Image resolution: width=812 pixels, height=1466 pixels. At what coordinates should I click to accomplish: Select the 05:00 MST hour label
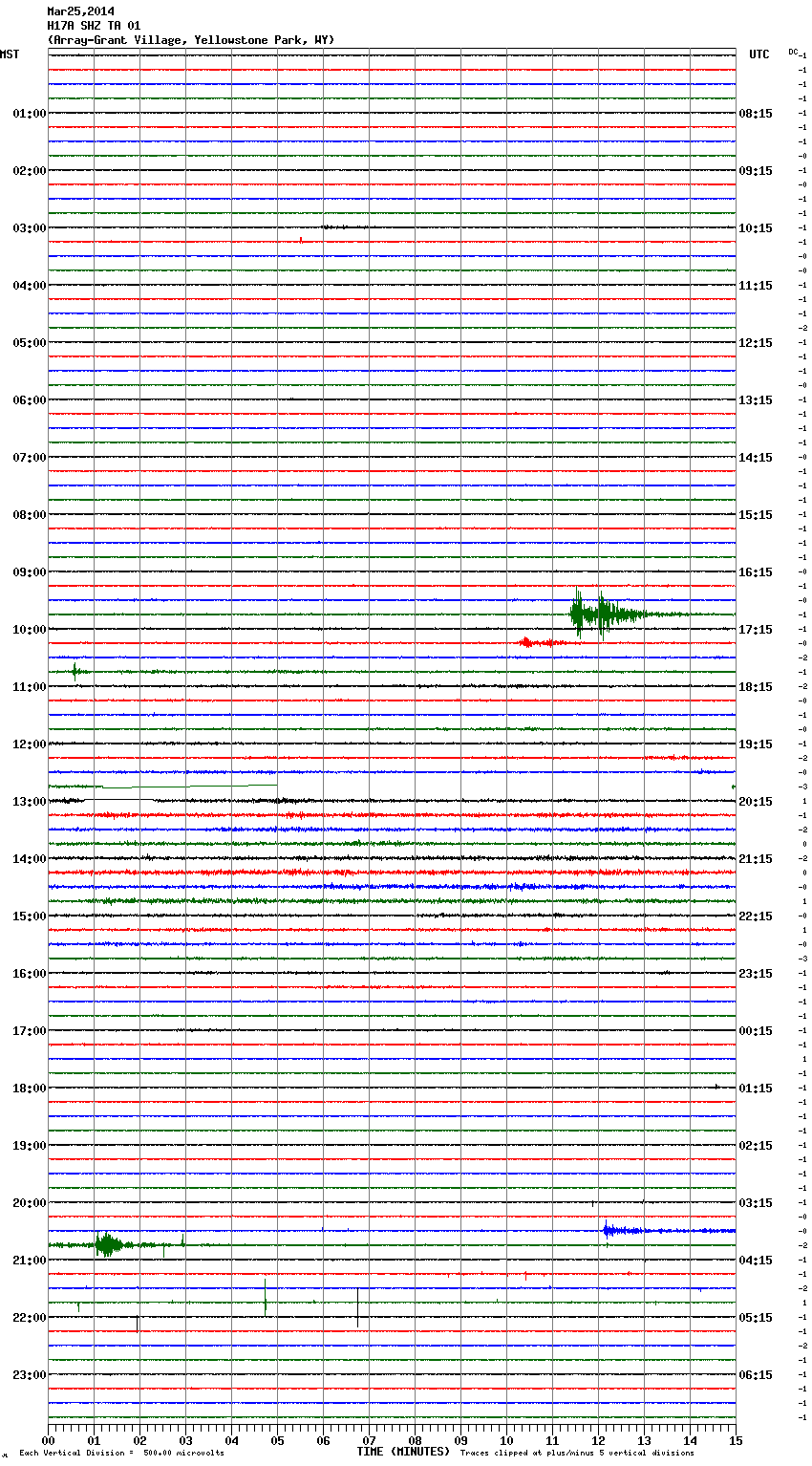pyautogui.click(x=29, y=343)
